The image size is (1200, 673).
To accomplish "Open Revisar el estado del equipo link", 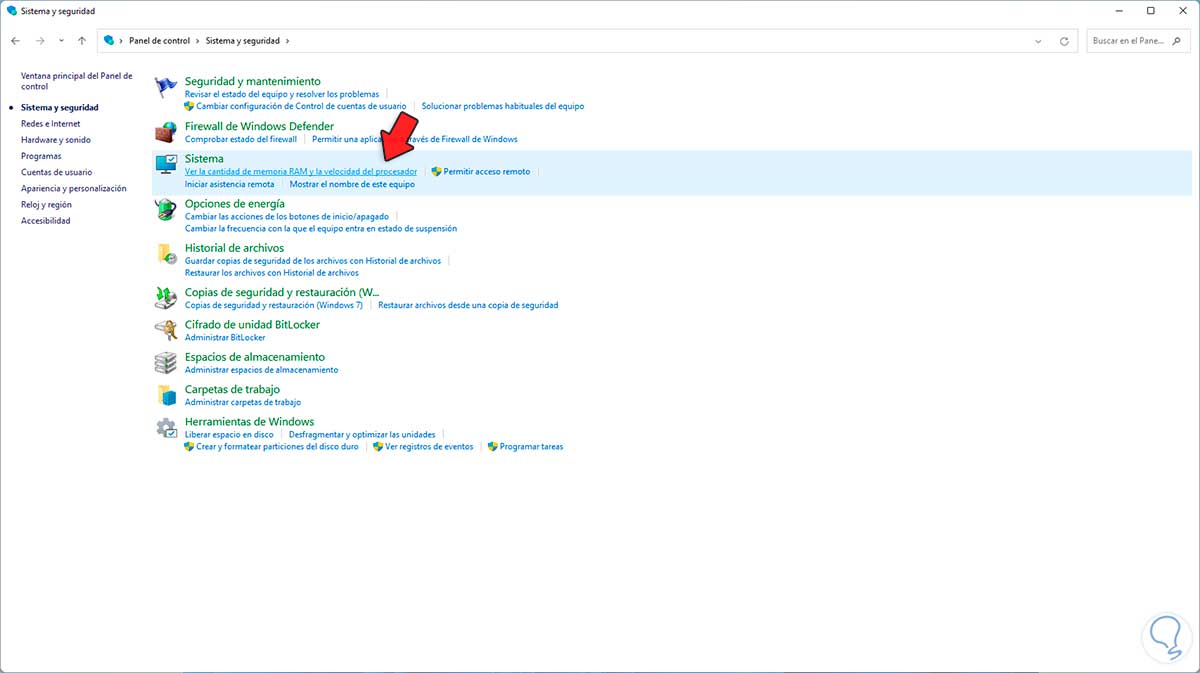I will pos(282,94).
